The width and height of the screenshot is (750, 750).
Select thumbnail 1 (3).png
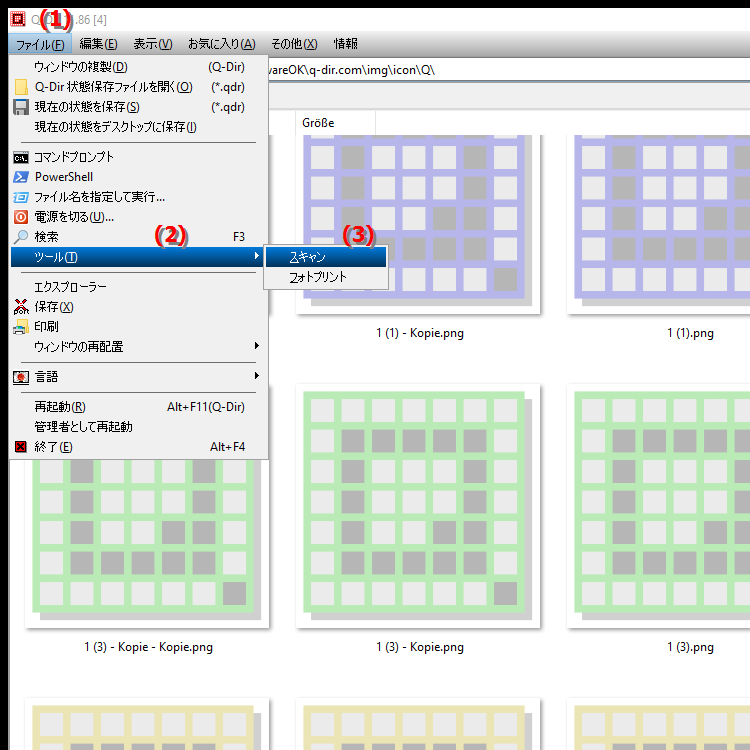click(658, 506)
